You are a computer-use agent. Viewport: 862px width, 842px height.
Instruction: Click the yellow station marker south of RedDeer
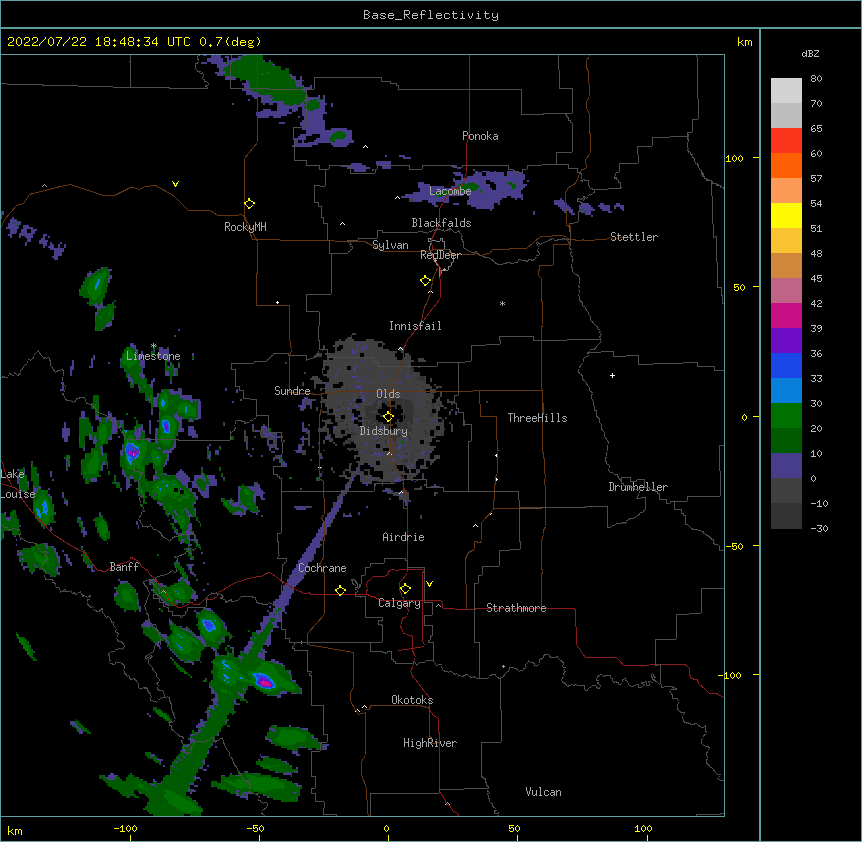pyautogui.click(x=426, y=281)
